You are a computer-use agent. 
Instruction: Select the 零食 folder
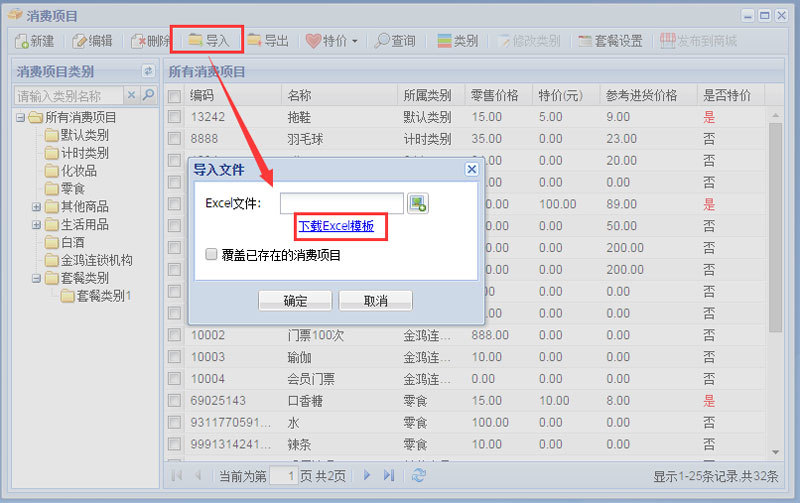tap(65, 189)
